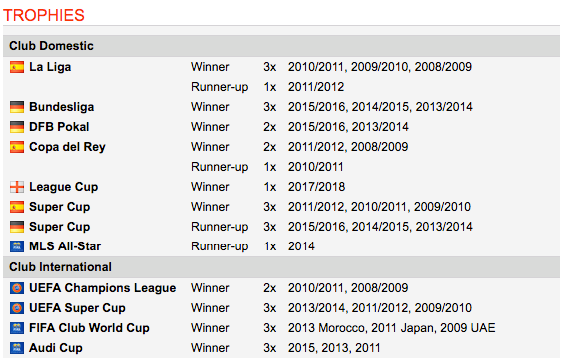Select the League Cup entry
The image size is (569, 360).
(64, 187)
